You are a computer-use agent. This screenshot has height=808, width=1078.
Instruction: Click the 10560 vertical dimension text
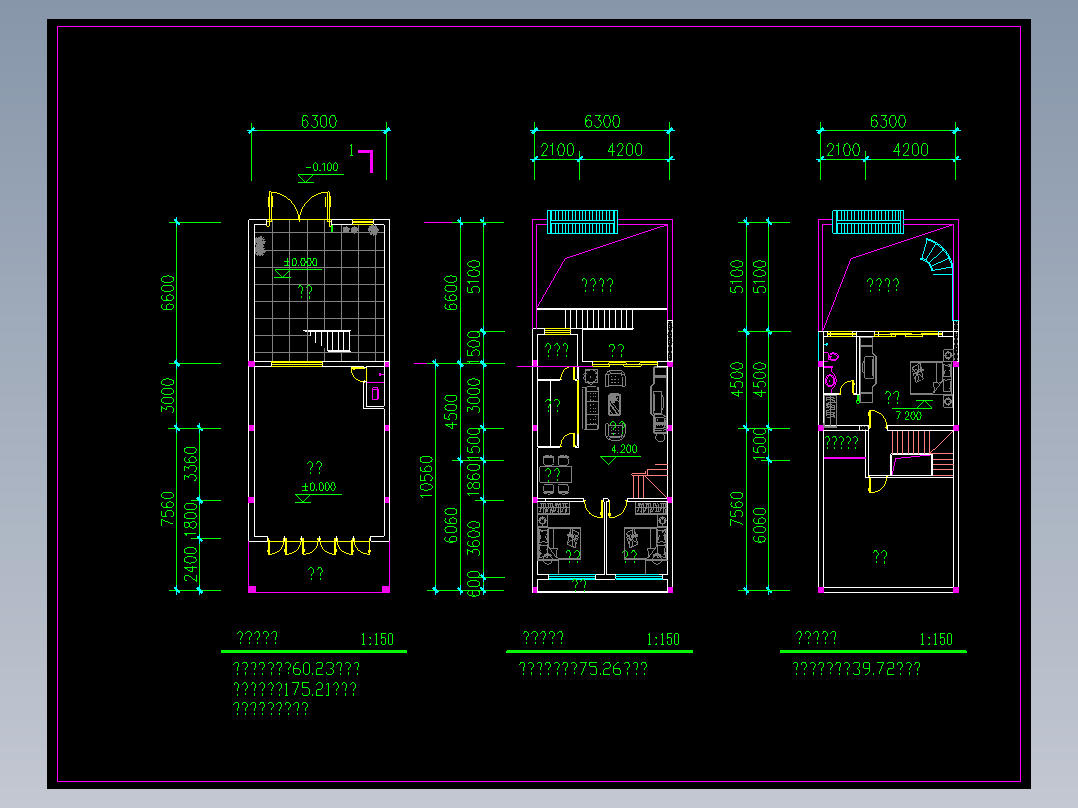[x=427, y=477]
